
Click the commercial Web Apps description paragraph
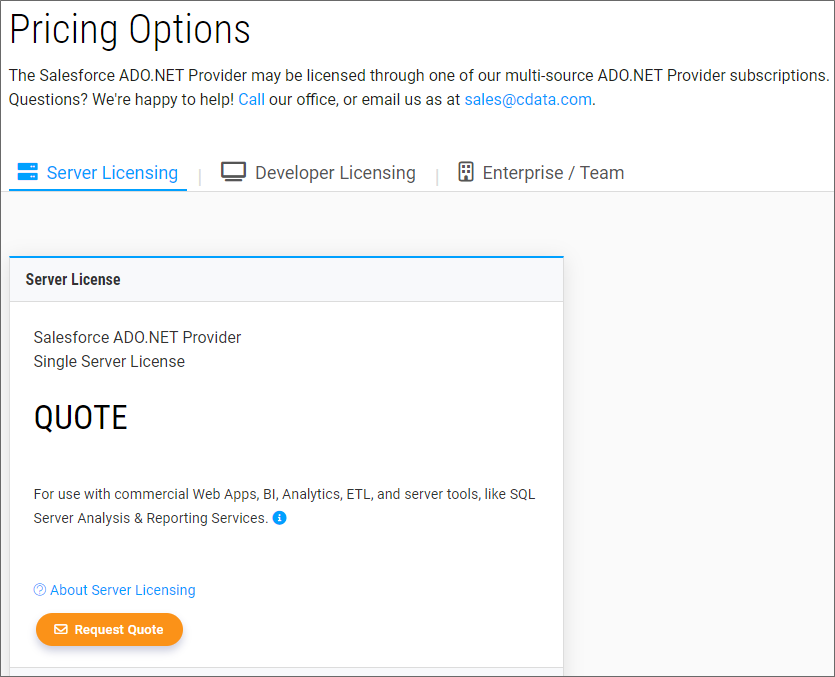tap(284, 494)
